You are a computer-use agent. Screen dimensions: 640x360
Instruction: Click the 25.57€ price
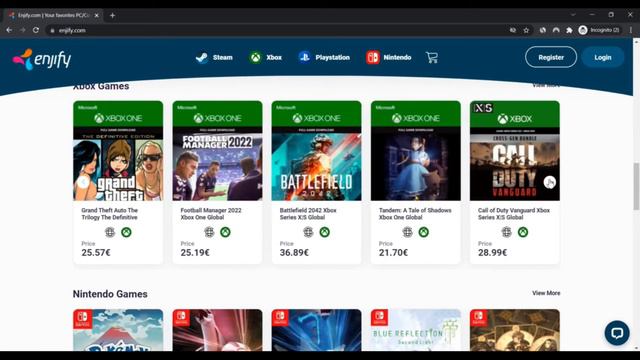point(96,253)
